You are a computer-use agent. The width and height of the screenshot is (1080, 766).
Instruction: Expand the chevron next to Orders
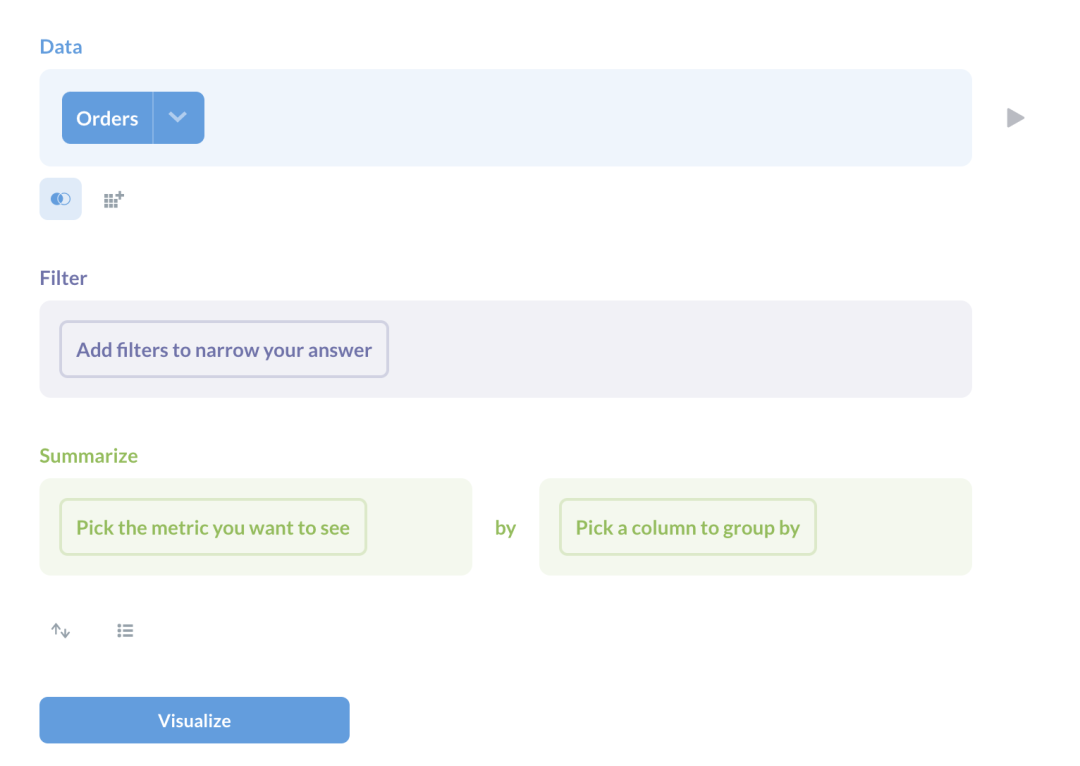(x=178, y=118)
